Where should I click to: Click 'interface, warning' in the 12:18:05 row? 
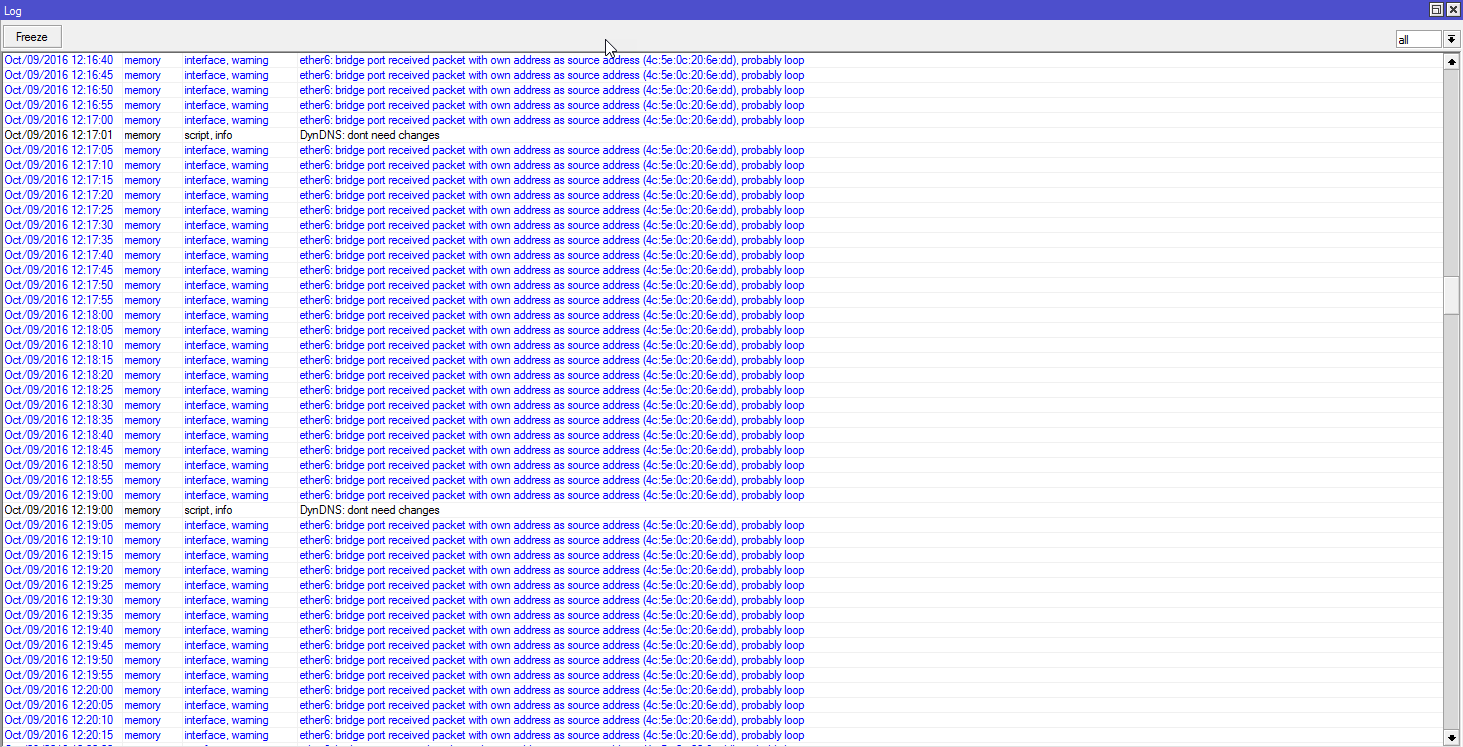tap(226, 330)
